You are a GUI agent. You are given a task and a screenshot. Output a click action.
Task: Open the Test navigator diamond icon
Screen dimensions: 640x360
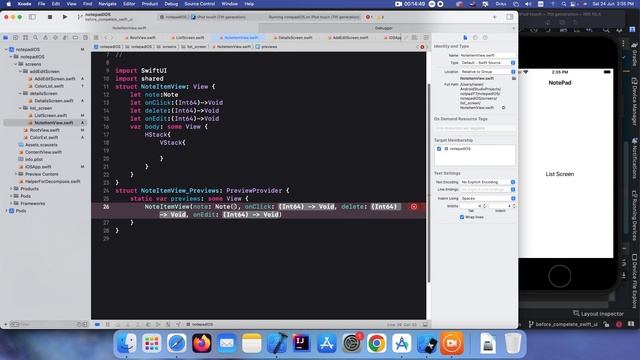tap(55, 38)
